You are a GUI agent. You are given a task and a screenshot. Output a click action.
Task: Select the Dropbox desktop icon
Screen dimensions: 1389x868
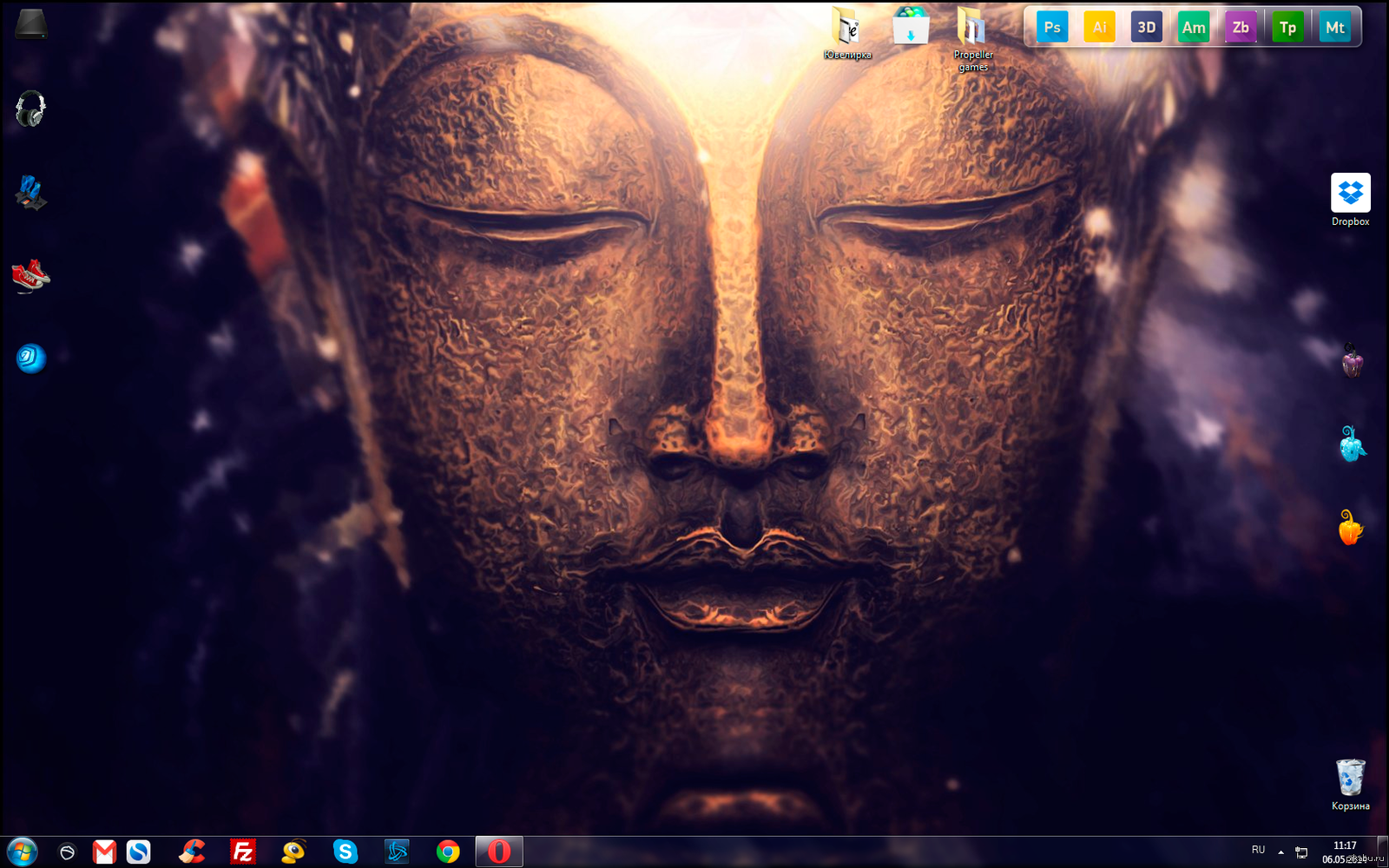click(1351, 194)
